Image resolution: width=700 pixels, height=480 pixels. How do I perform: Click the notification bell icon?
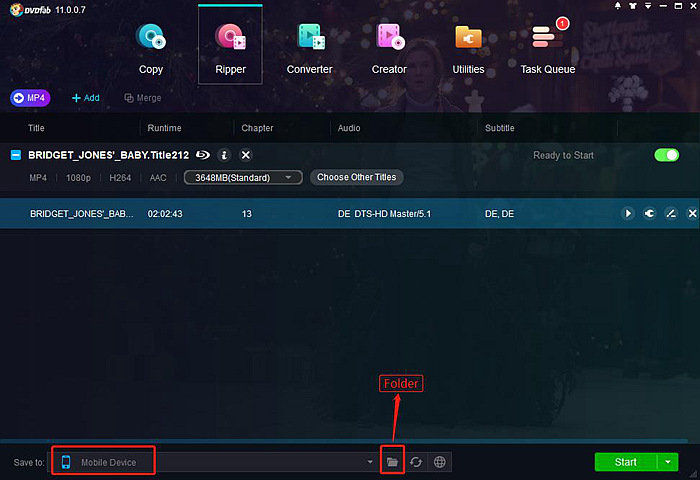tap(618, 6)
